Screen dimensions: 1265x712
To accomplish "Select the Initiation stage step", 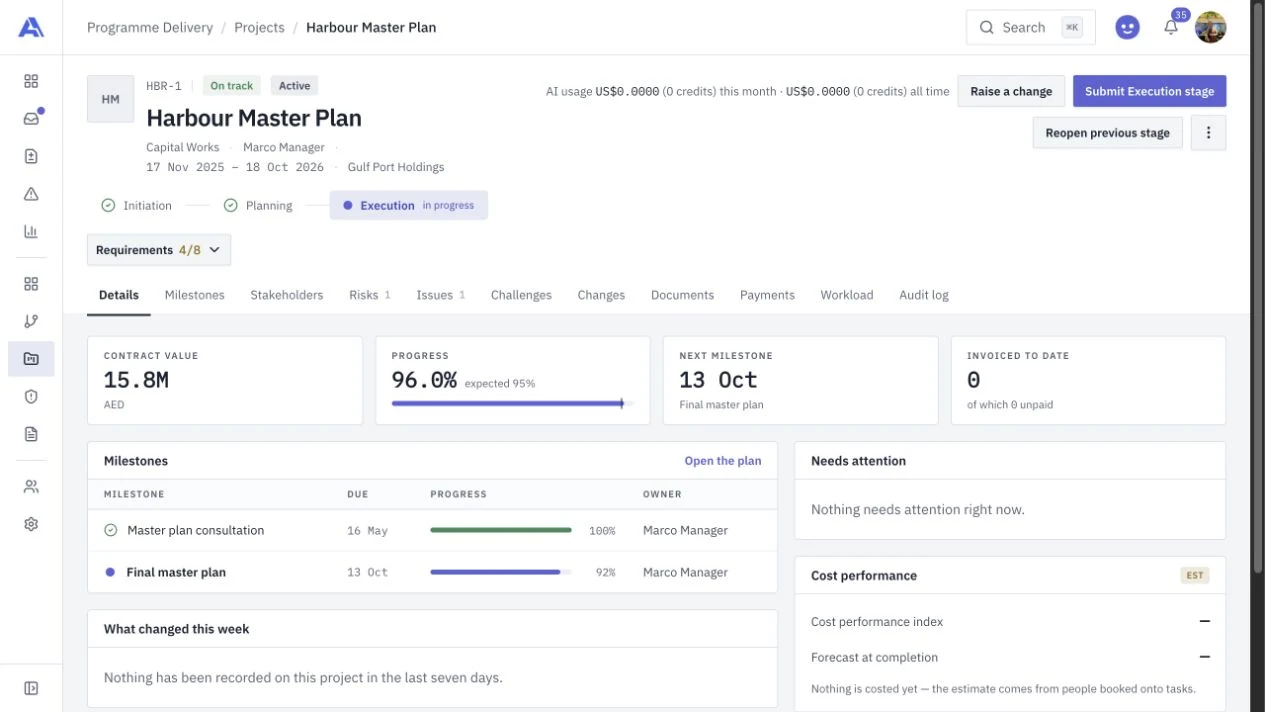I will click(137, 205).
